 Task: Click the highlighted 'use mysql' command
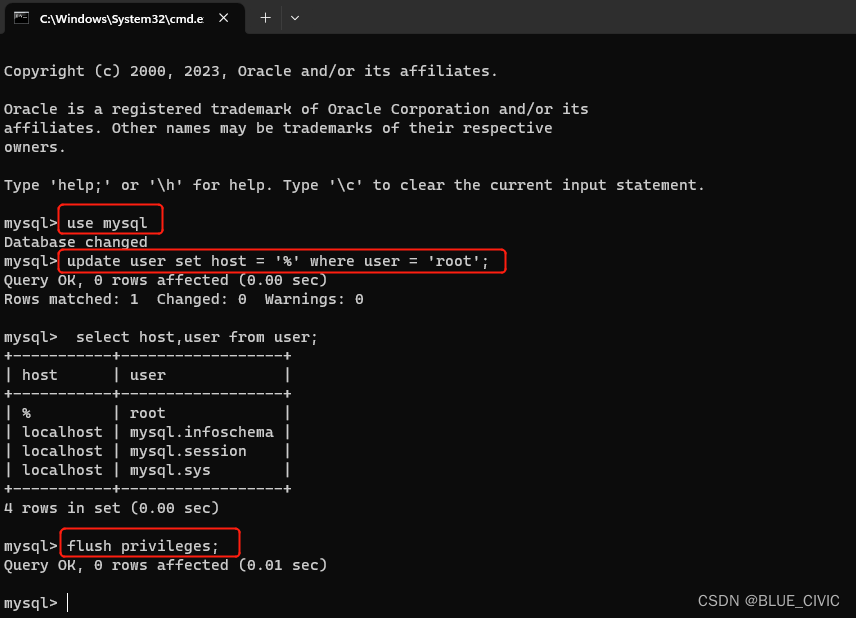[x=107, y=223]
